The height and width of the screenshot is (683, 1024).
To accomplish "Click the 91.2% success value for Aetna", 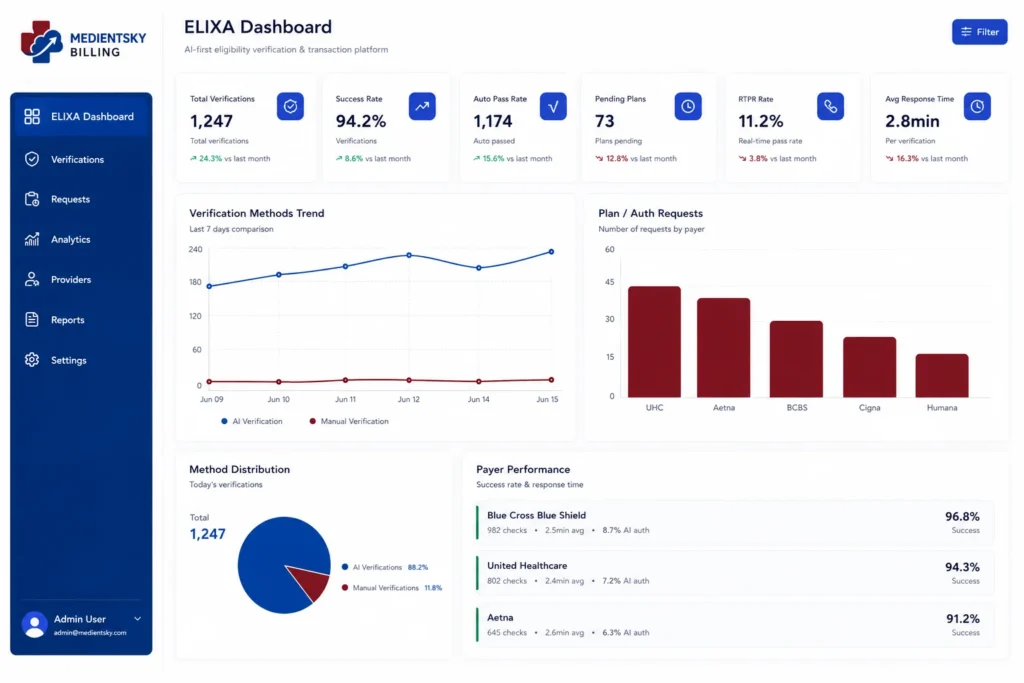I will click(x=963, y=618).
